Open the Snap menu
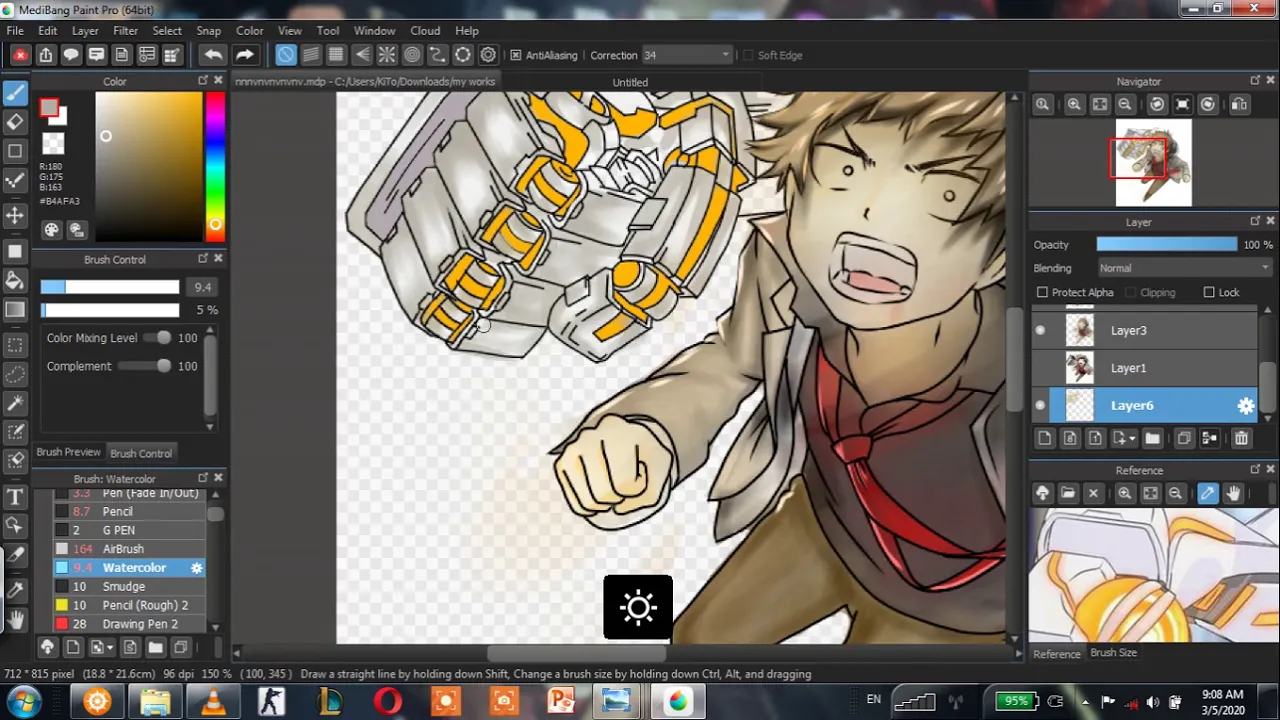The width and height of the screenshot is (1280, 720). (x=208, y=31)
